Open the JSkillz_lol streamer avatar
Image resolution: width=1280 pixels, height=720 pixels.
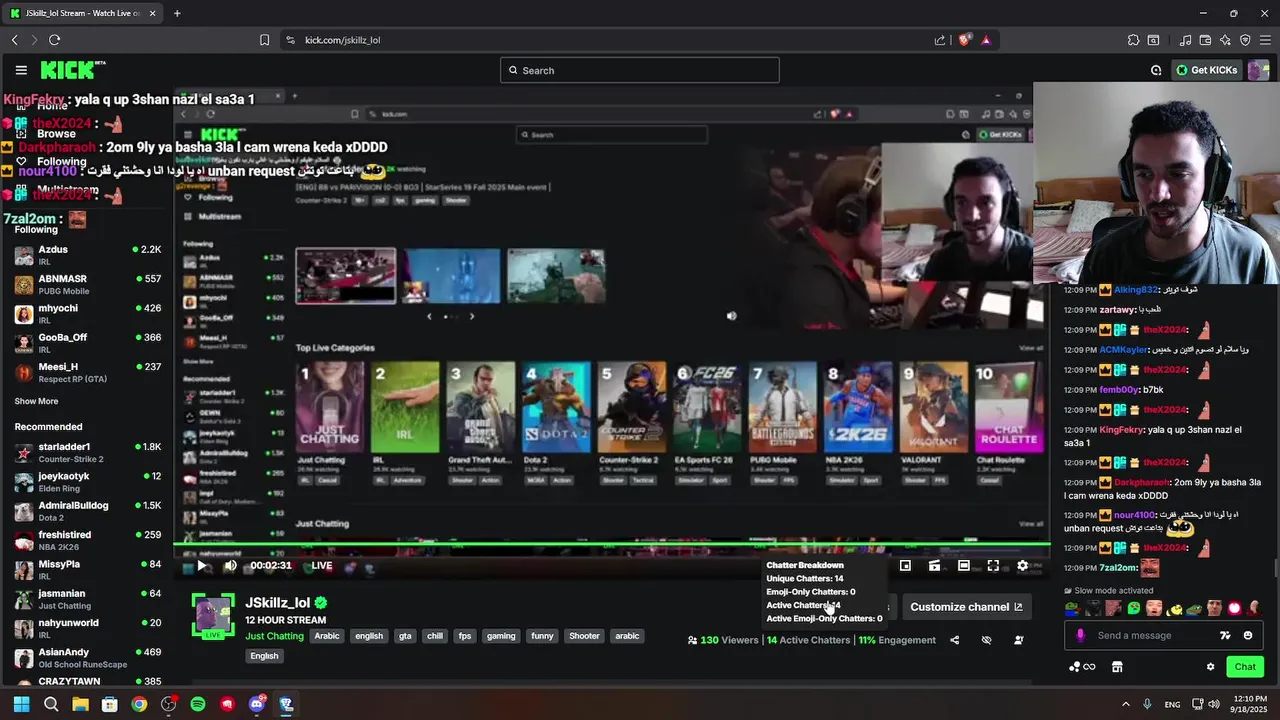tap(213, 616)
